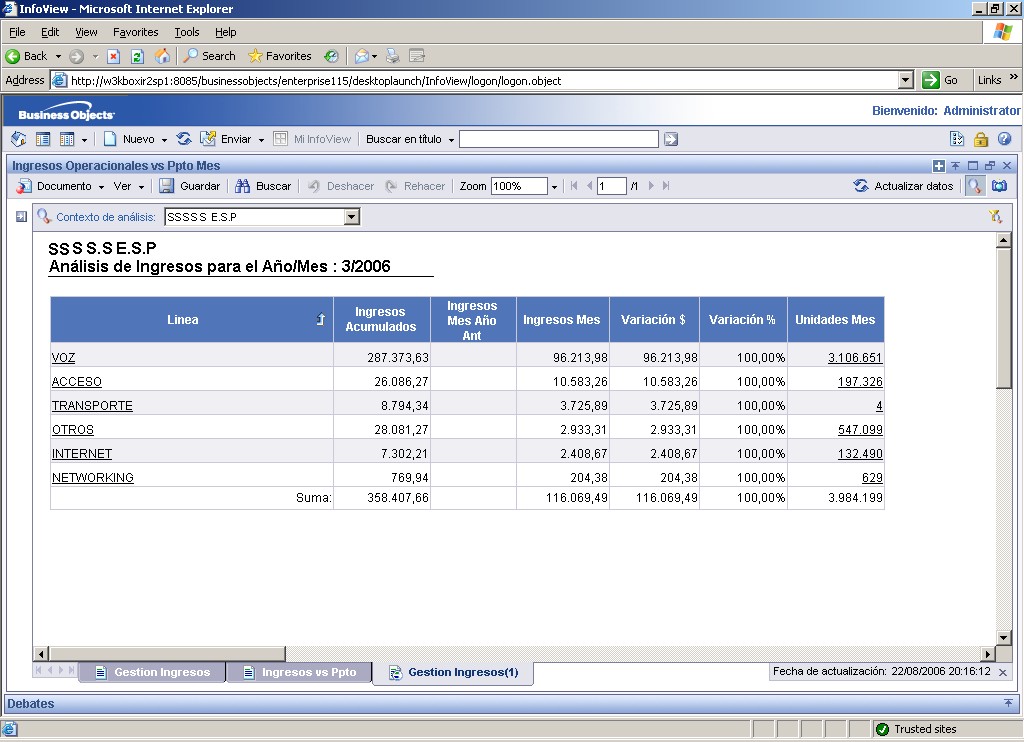
Task: Click the Enviar envelope icon
Action: coord(210,138)
